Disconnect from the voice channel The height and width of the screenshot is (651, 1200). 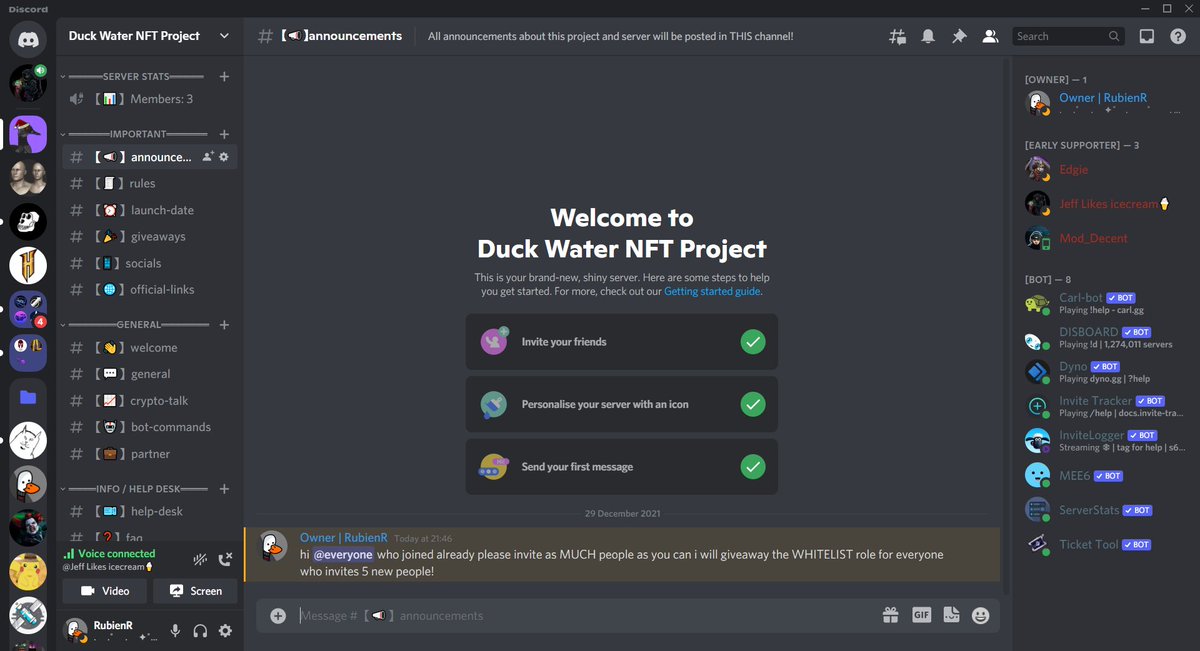226,559
